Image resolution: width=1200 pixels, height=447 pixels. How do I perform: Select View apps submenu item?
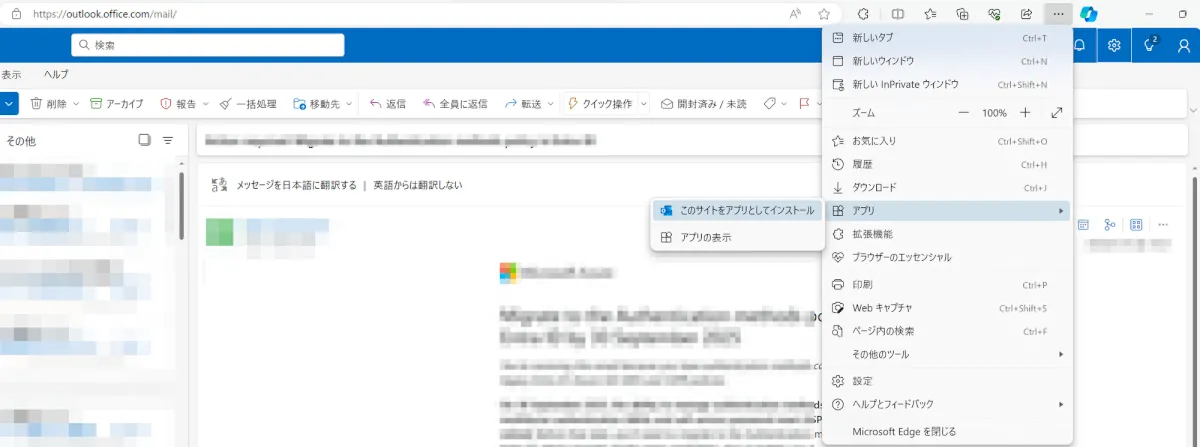click(737, 237)
